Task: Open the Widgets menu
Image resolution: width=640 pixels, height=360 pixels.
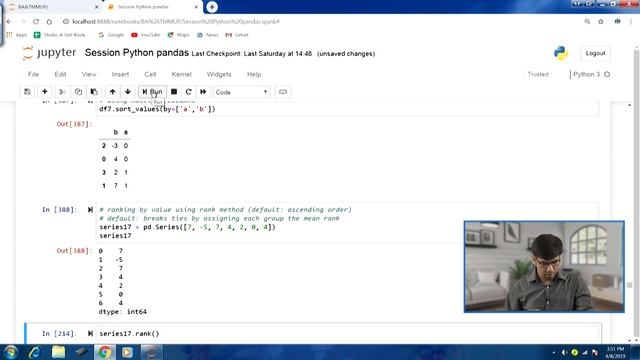Action: coord(219,74)
